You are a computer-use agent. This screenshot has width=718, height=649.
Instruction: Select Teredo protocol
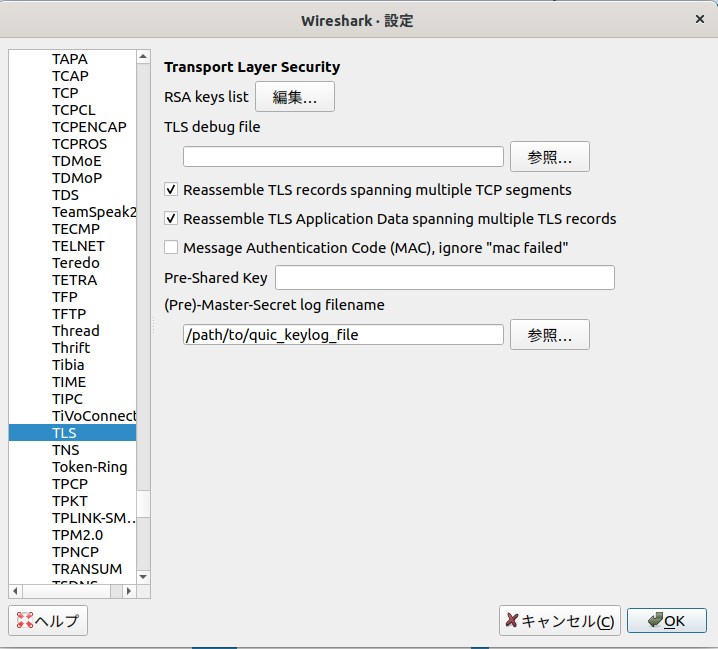click(76, 263)
